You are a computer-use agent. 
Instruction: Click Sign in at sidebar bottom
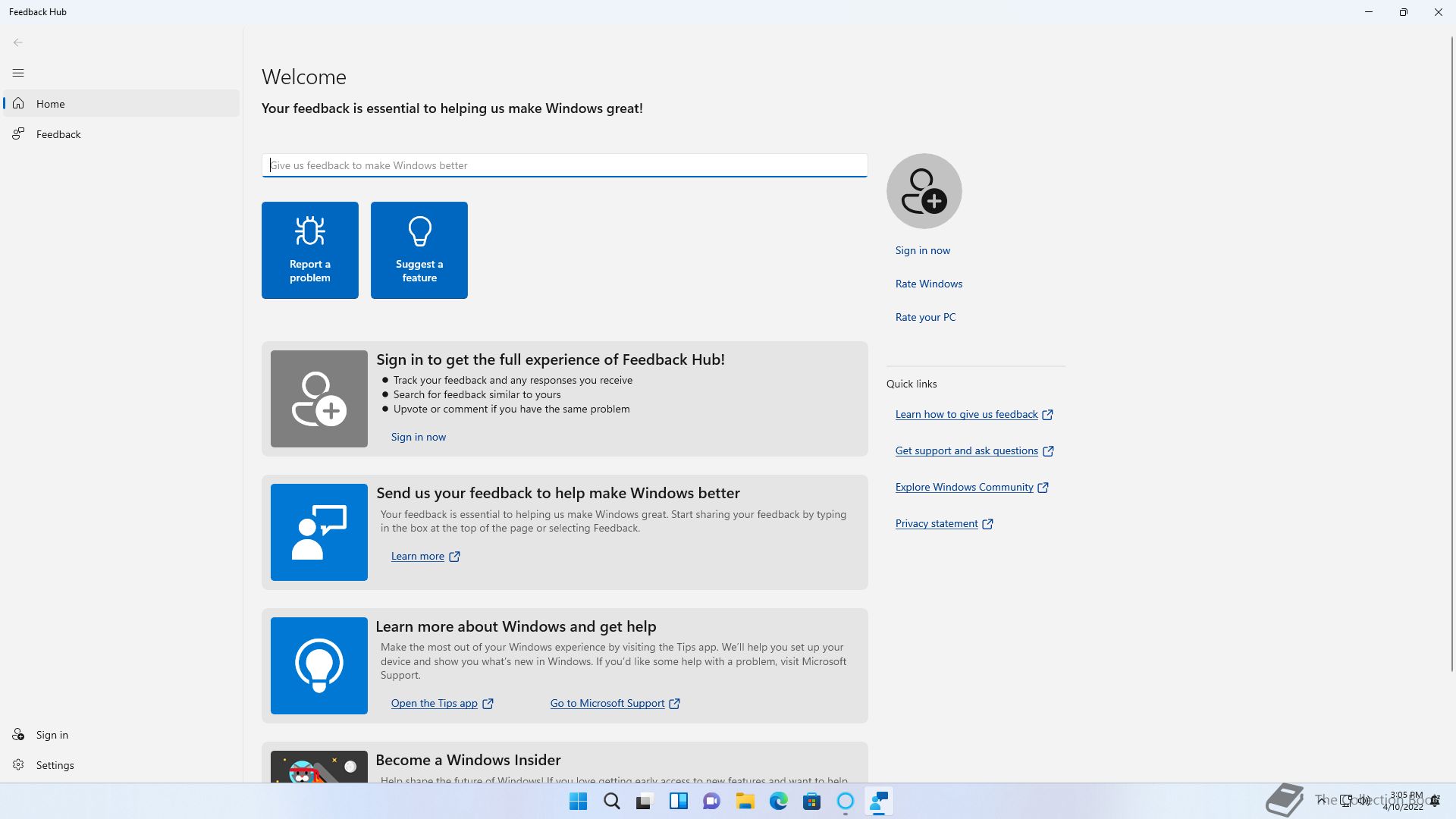coord(121,735)
